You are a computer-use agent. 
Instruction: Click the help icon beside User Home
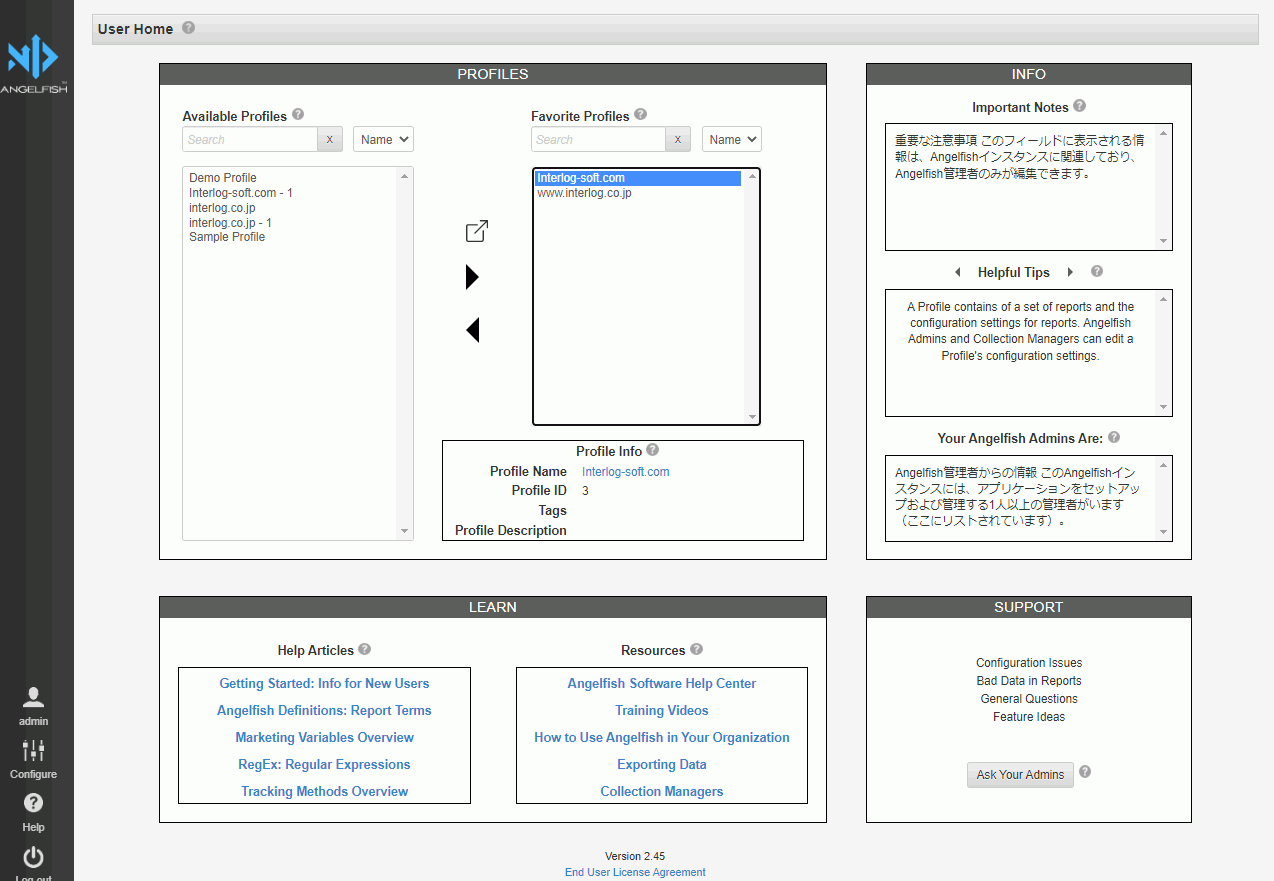(189, 28)
